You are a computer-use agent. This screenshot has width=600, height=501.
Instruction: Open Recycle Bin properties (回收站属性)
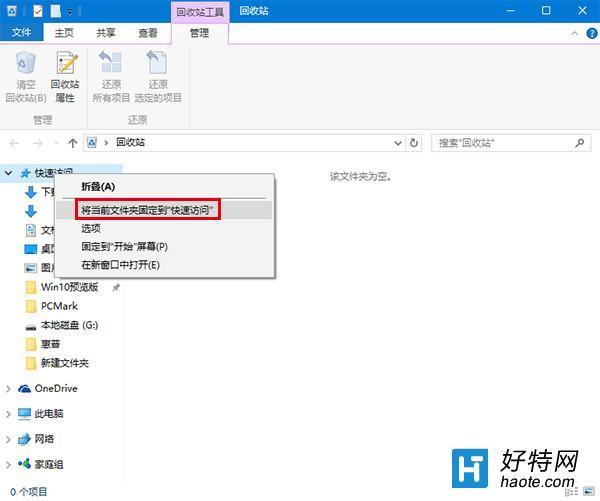click(65, 77)
